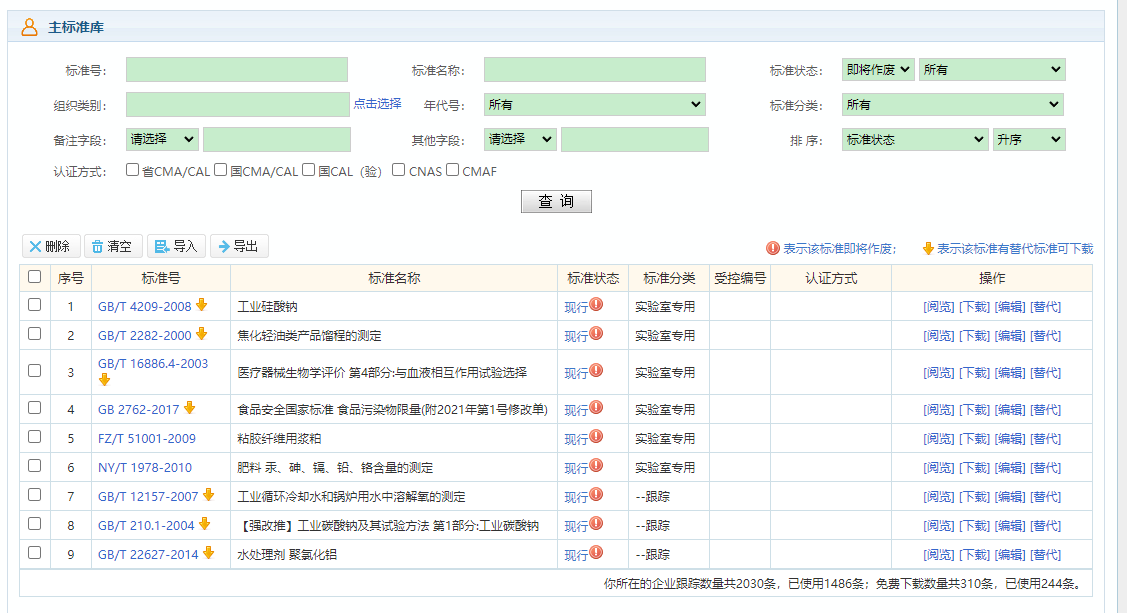The height and width of the screenshot is (613, 1127).
Task: Check the row 5 checkbox for FZ/T 51001-2009
Action: [x=34, y=437]
